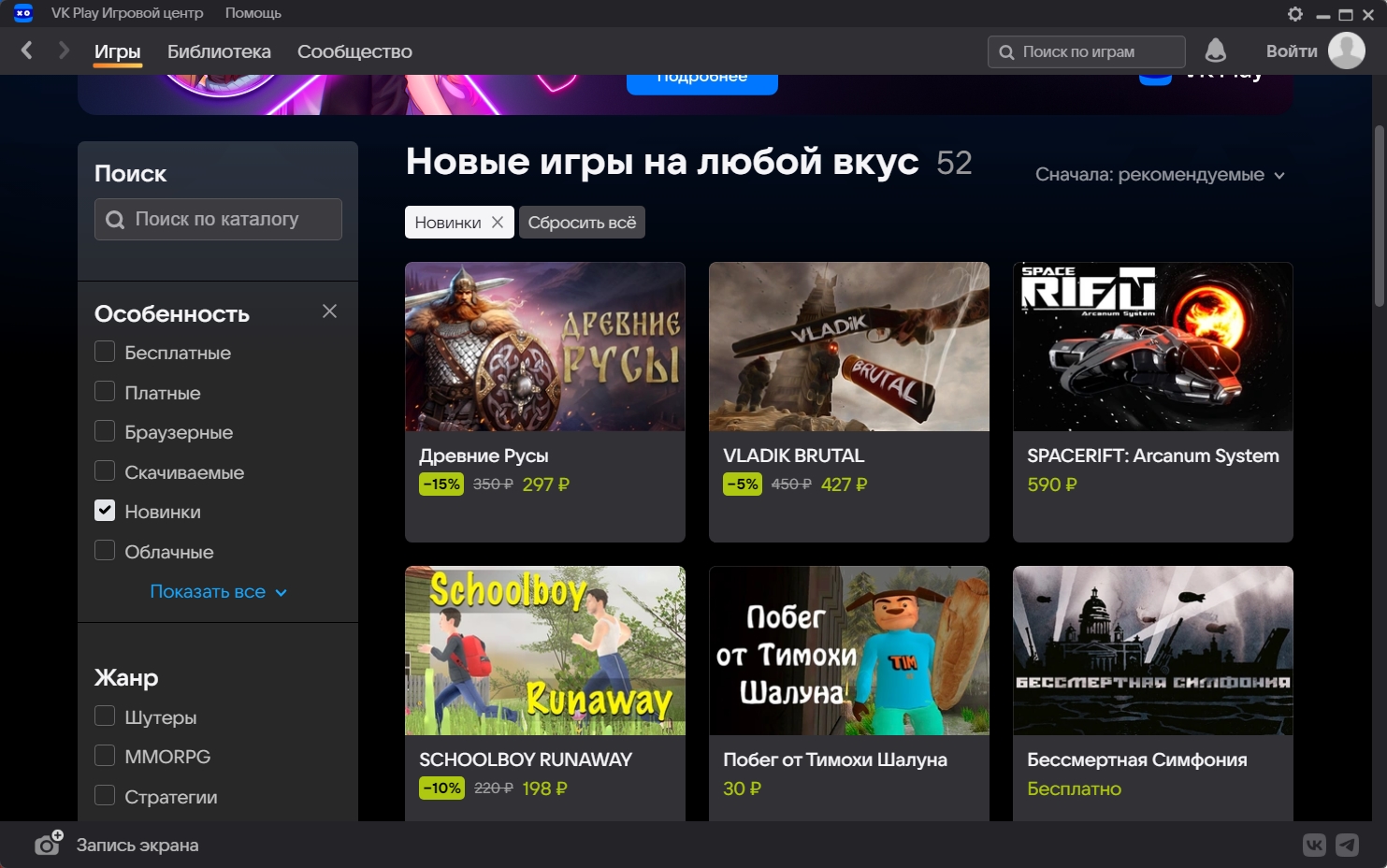Viewport: 1387px width, 868px height.
Task: Click price 590 ₽ of SPACERIFT
Action: click(x=1052, y=485)
